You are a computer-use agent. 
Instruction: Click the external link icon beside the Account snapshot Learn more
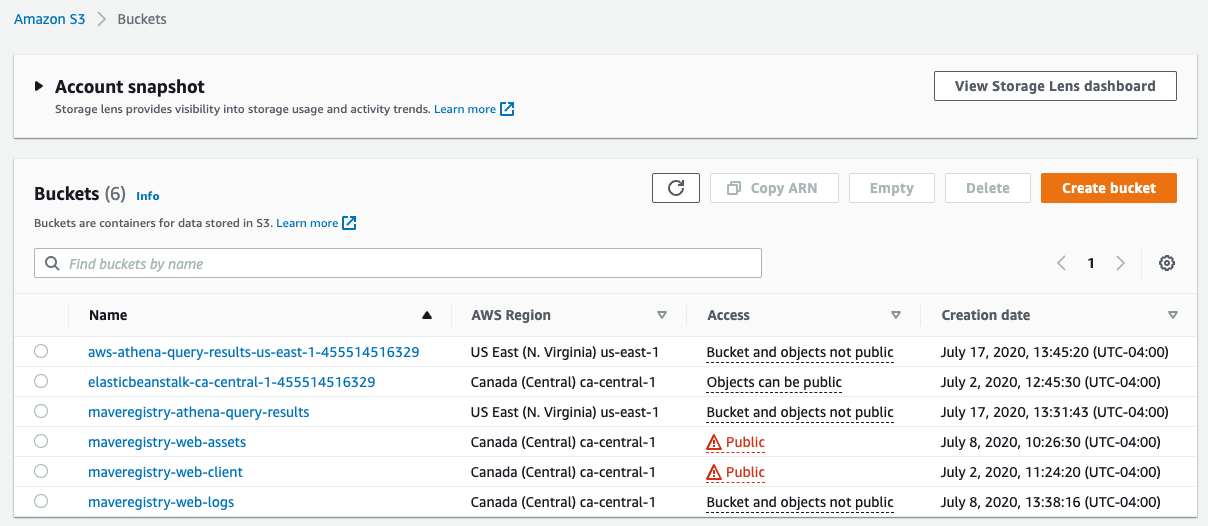pyautogui.click(x=507, y=109)
